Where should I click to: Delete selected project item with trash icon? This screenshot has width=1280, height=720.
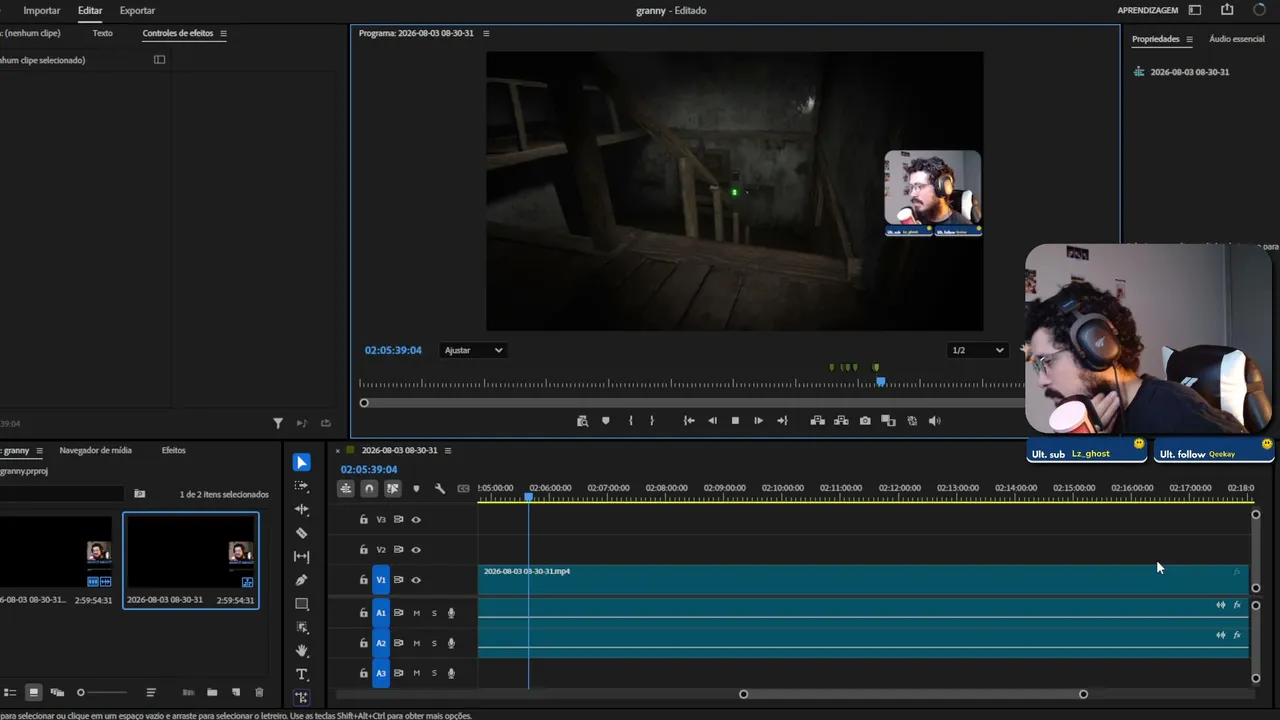point(259,692)
